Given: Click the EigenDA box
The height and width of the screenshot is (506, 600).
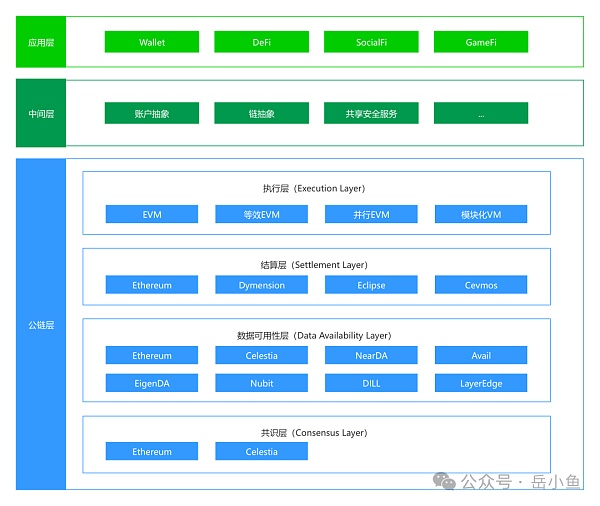Looking at the screenshot, I should pyautogui.click(x=152, y=383).
